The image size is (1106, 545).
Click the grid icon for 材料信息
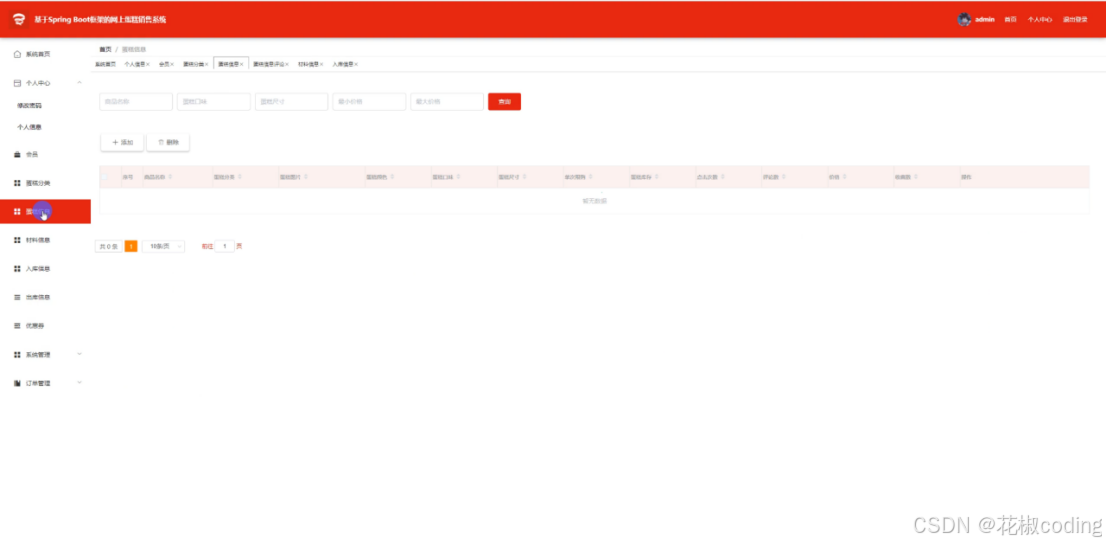tap(18, 240)
